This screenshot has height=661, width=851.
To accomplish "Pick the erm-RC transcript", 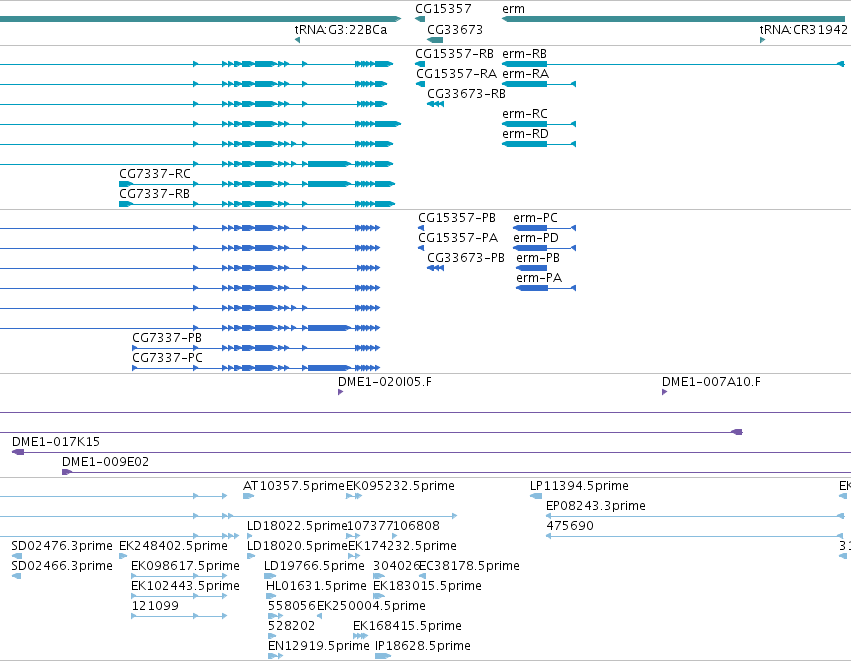I will pyautogui.click(x=539, y=124).
